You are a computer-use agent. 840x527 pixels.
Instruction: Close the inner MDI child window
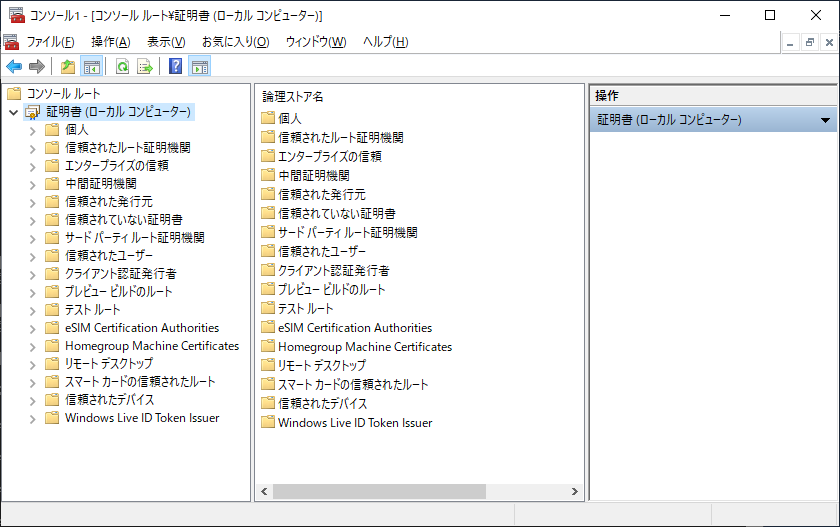829,42
